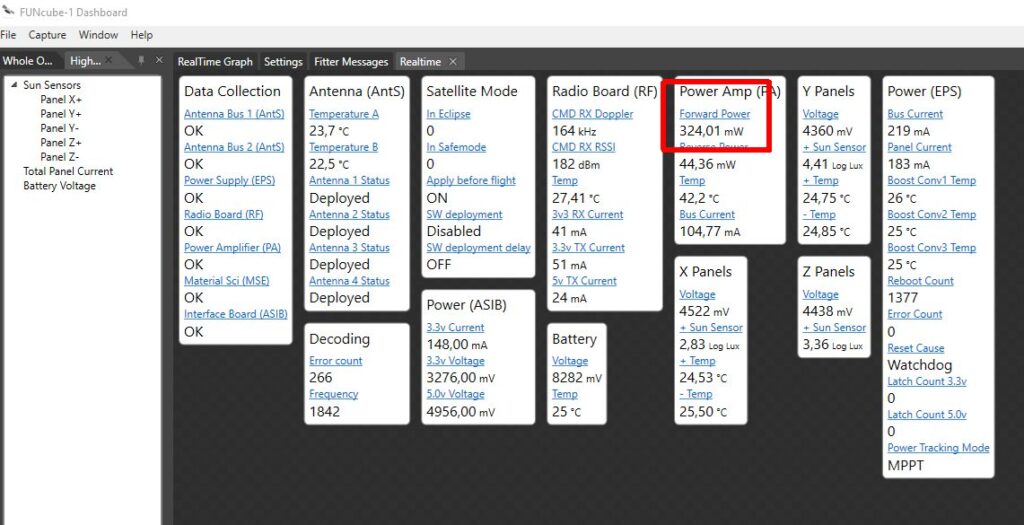Viewport: 1024px width, 525px height.
Task: Select Battery Voltage tree item
Action: 59,186
